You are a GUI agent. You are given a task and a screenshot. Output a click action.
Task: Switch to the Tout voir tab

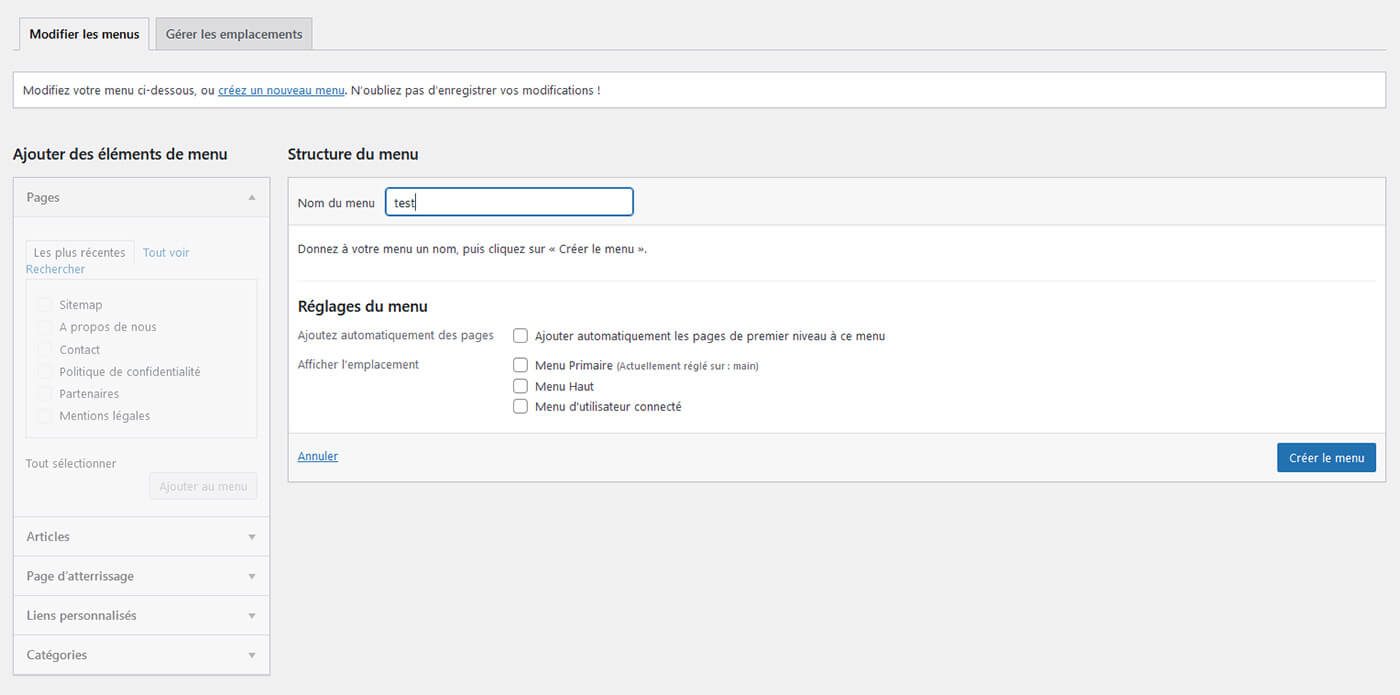coord(166,253)
